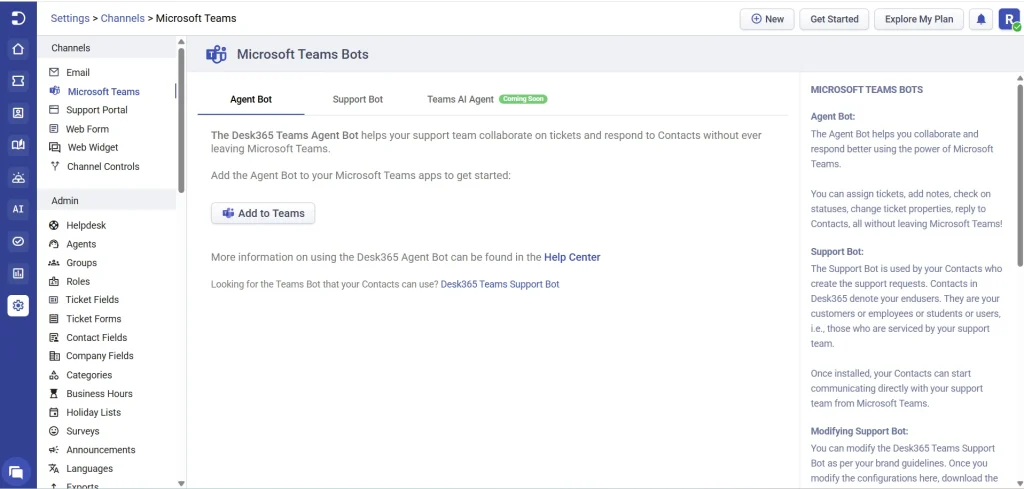1024x489 pixels.
Task: Click the Coming Soon badge
Action: point(523,99)
